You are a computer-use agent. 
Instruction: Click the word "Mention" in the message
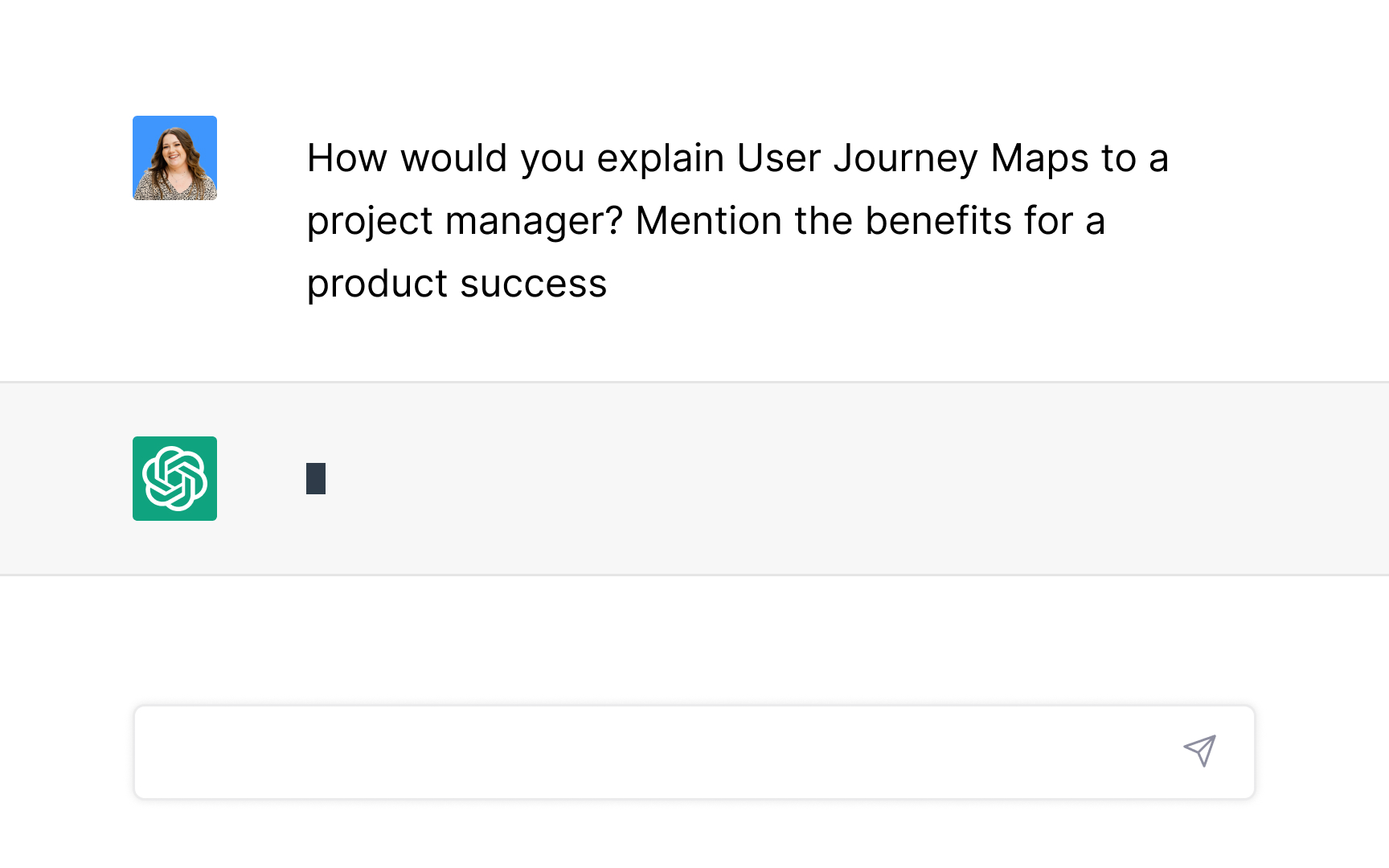[x=708, y=221]
